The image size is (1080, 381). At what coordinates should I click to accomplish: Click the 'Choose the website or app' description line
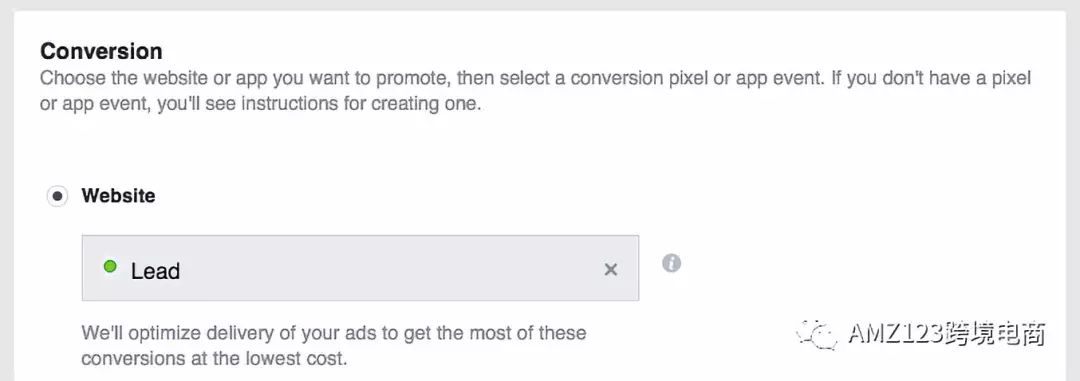[535, 78]
